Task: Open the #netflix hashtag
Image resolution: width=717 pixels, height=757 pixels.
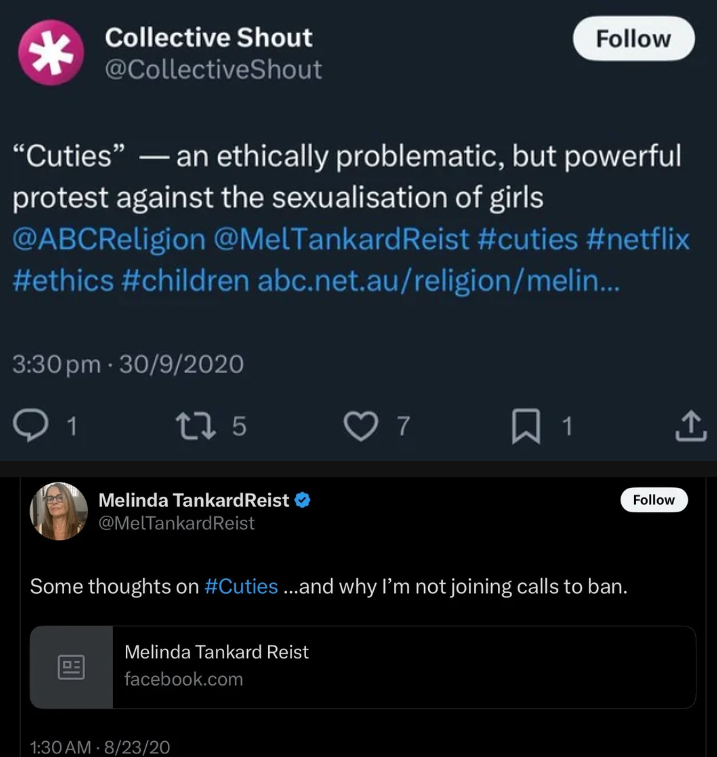Action: 638,240
